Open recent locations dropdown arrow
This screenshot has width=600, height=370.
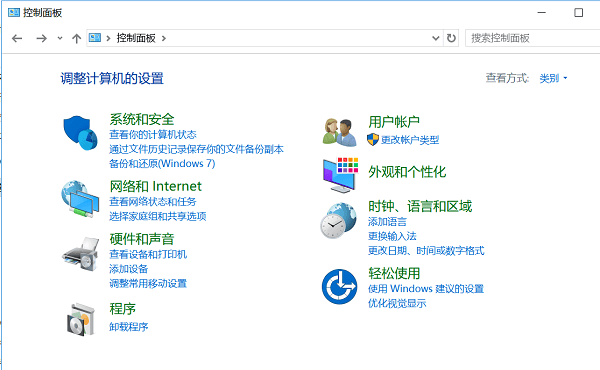click(x=60, y=38)
